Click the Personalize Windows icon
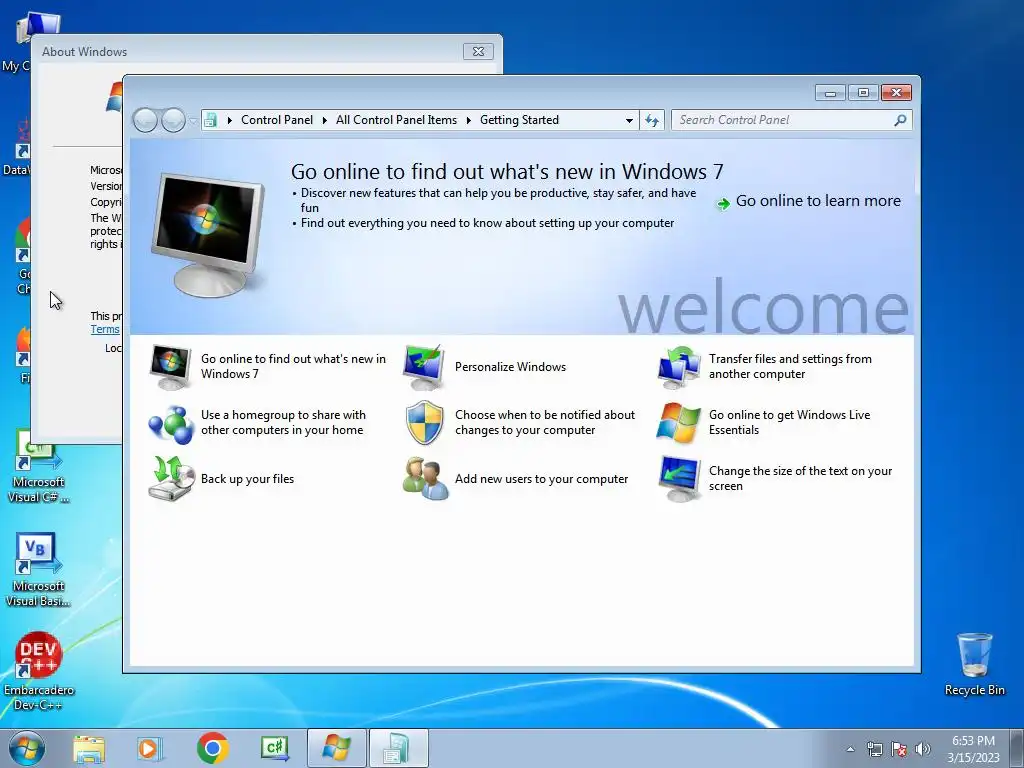1024x768 pixels. (424, 366)
